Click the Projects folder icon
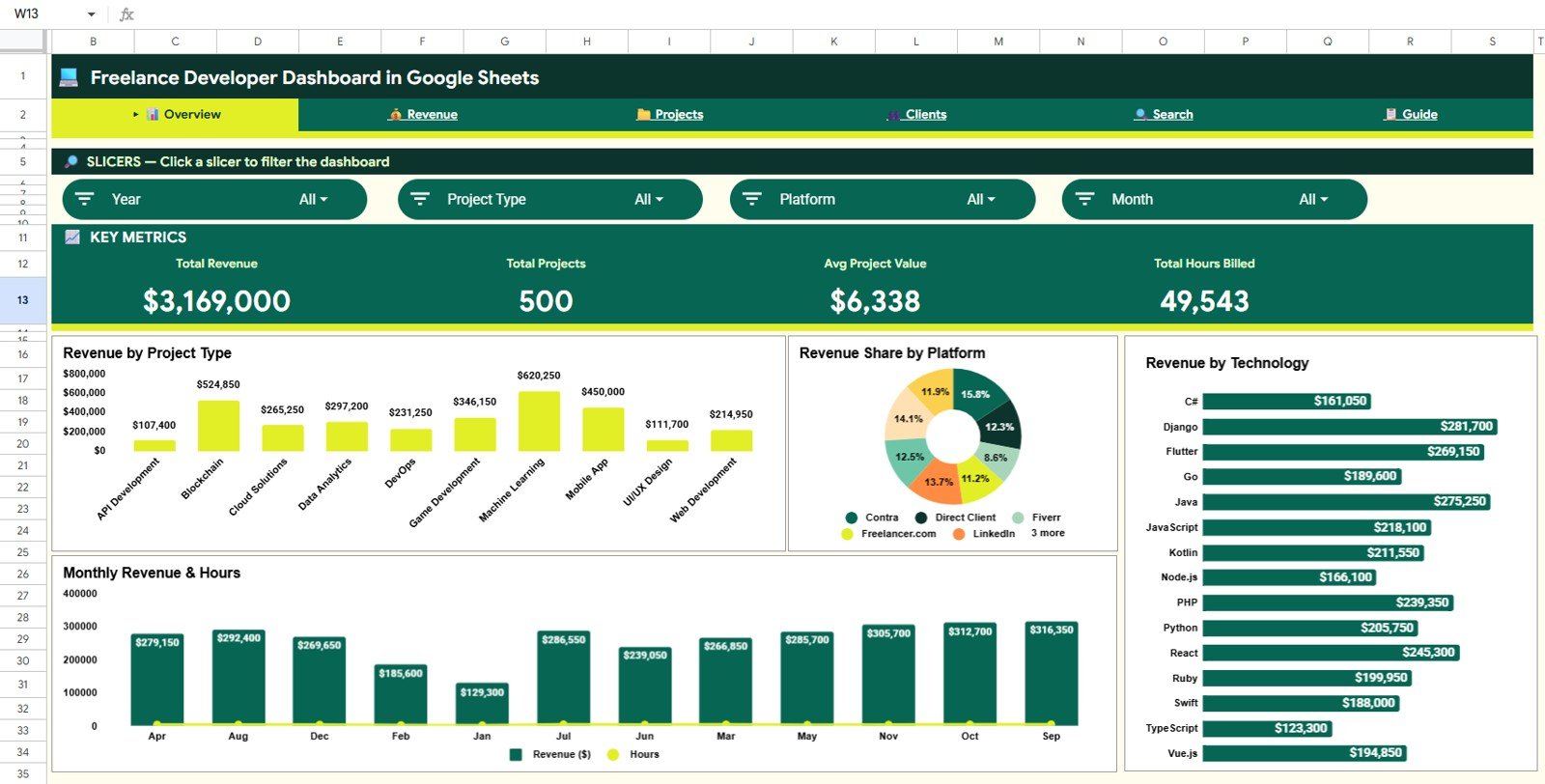The width and height of the screenshot is (1545, 784). coord(643,114)
